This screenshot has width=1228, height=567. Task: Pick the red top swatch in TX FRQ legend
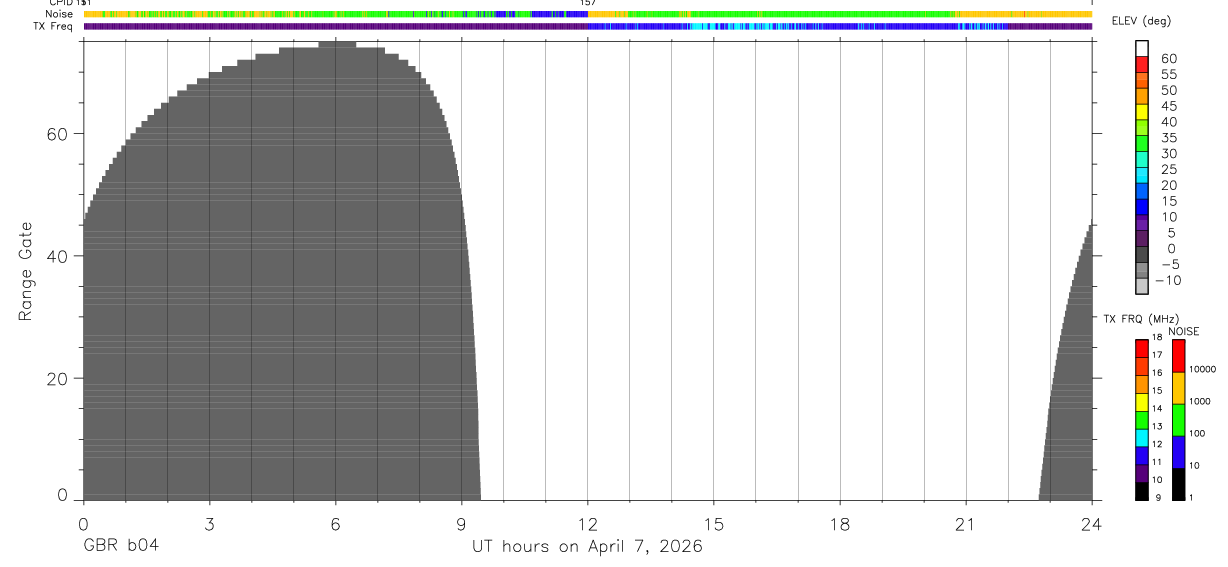coord(1142,348)
